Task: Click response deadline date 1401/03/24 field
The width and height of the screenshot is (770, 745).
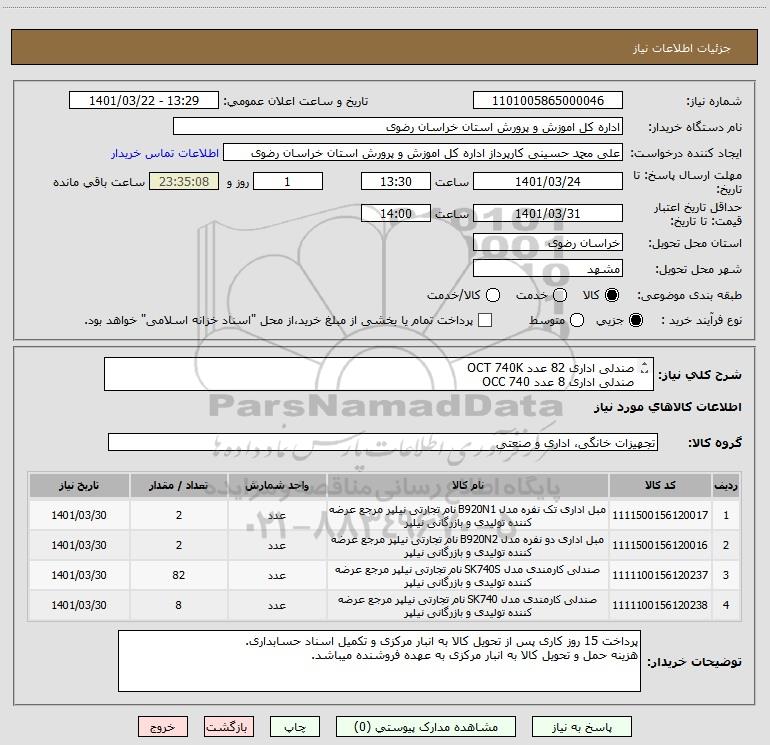Action: [548, 181]
